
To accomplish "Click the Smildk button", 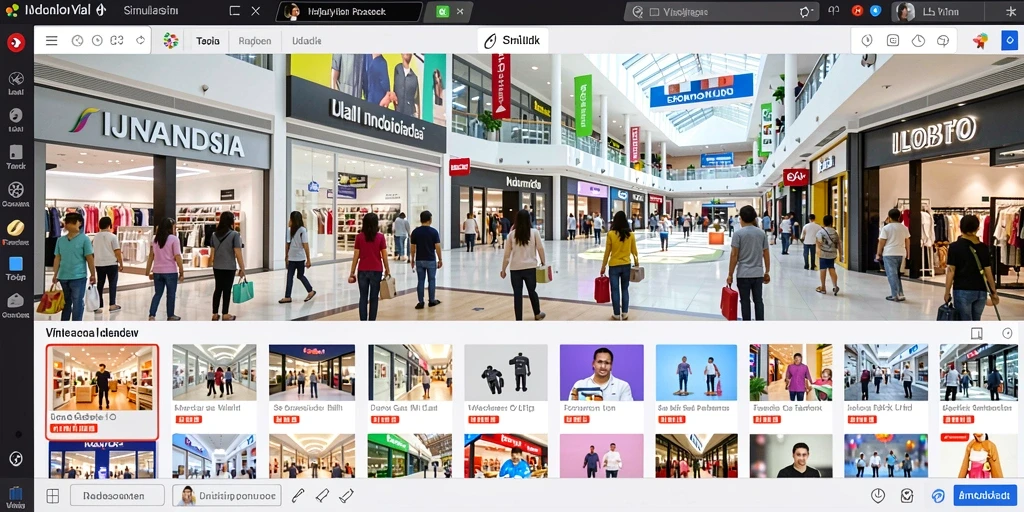I will coord(513,40).
